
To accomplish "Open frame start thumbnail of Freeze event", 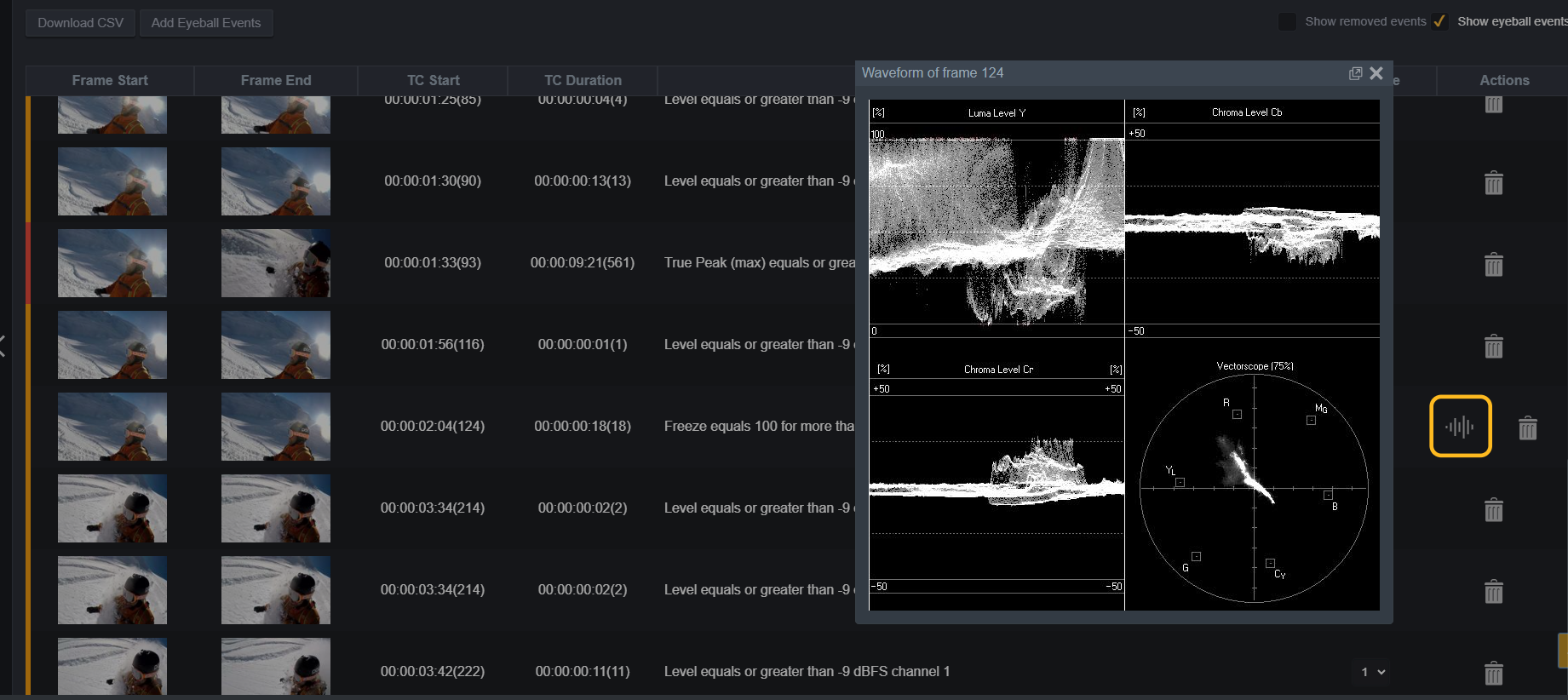I will coord(112,427).
